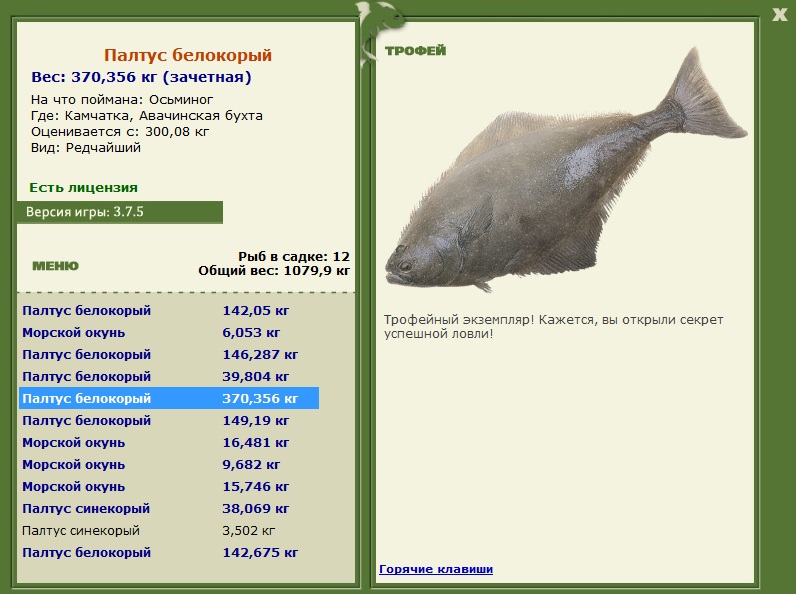Click the Версия игры 3.7.5 bar
The width and height of the screenshot is (796, 594).
pos(120,212)
